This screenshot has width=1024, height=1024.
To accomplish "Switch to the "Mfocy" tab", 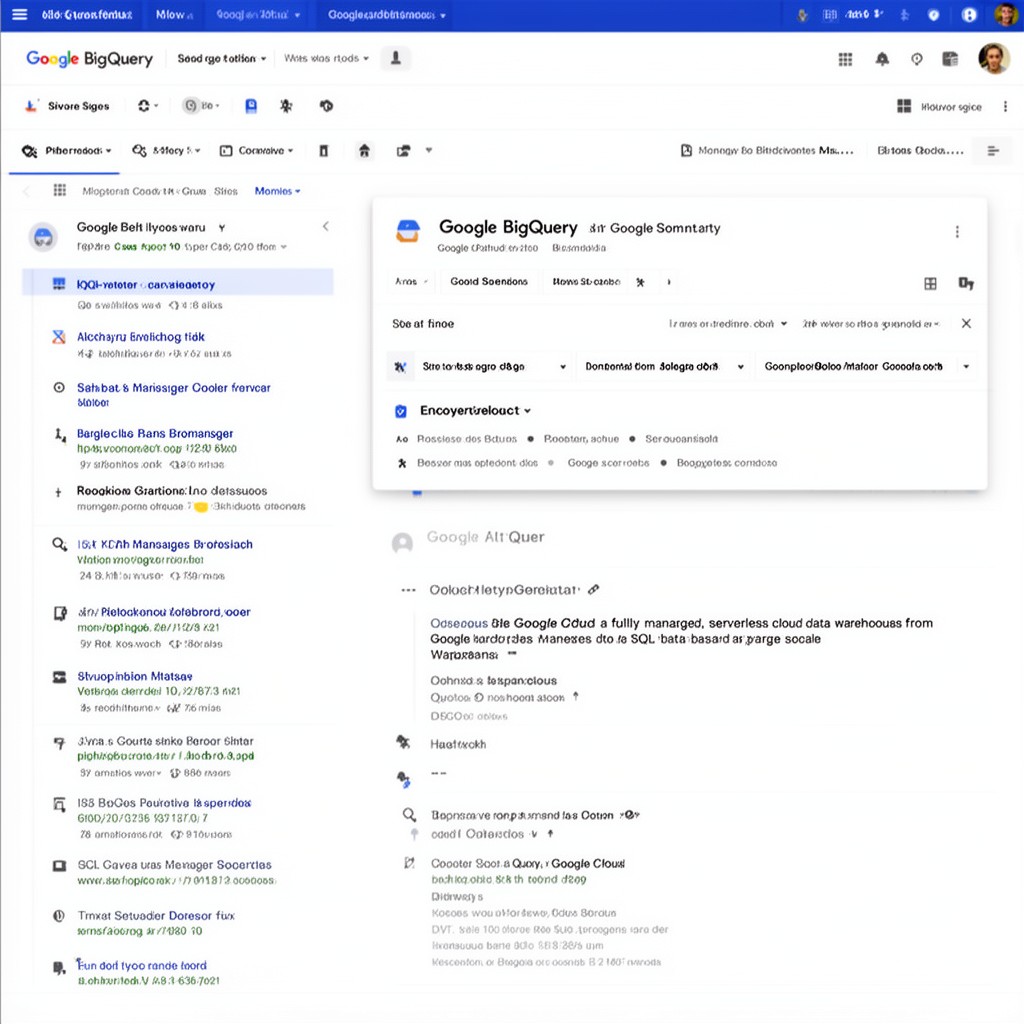I will 167,151.
